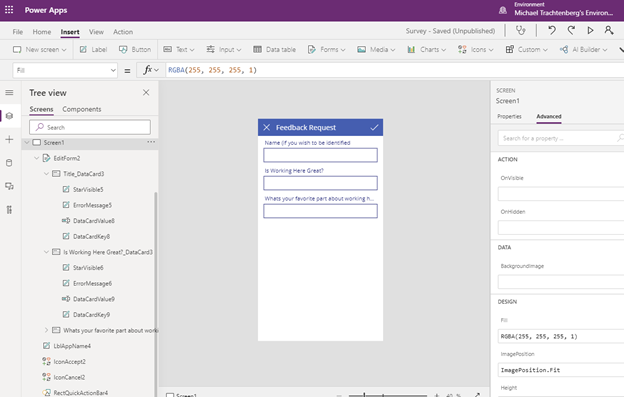Click the cancel X icon in form header
The height and width of the screenshot is (397, 624).
pyautogui.click(x=267, y=127)
